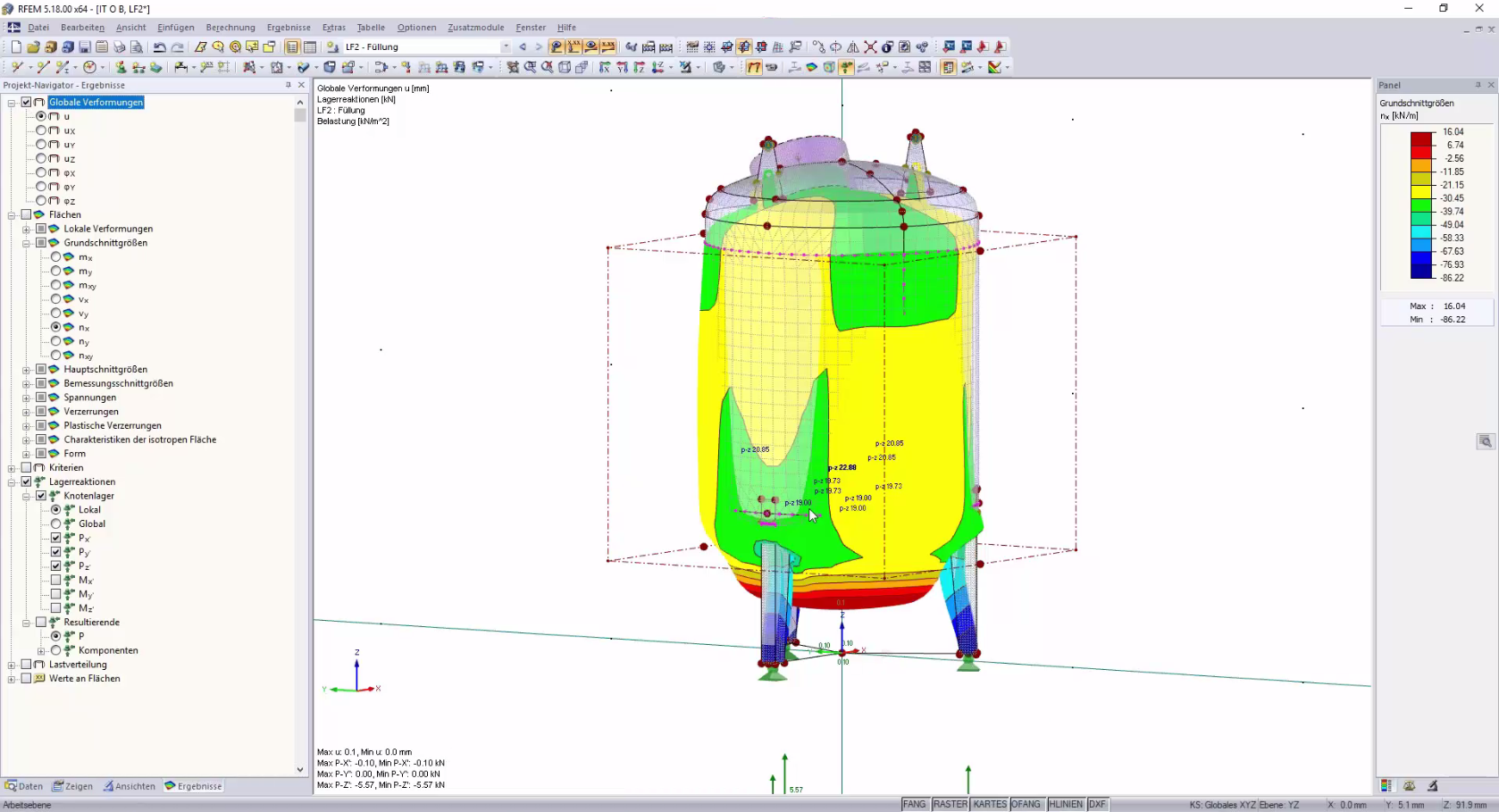Open the Datei menu
This screenshot has height=812, width=1499.
coord(38,28)
